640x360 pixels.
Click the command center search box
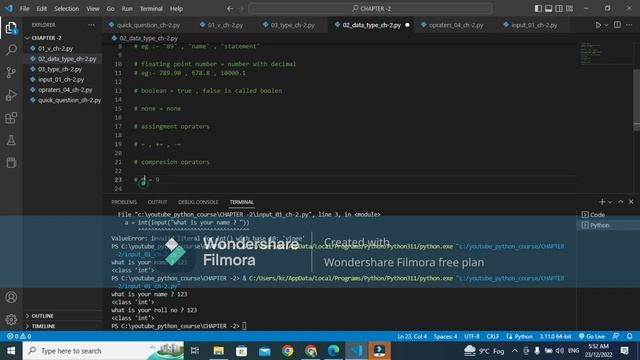pyautogui.click(x=371, y=9)
